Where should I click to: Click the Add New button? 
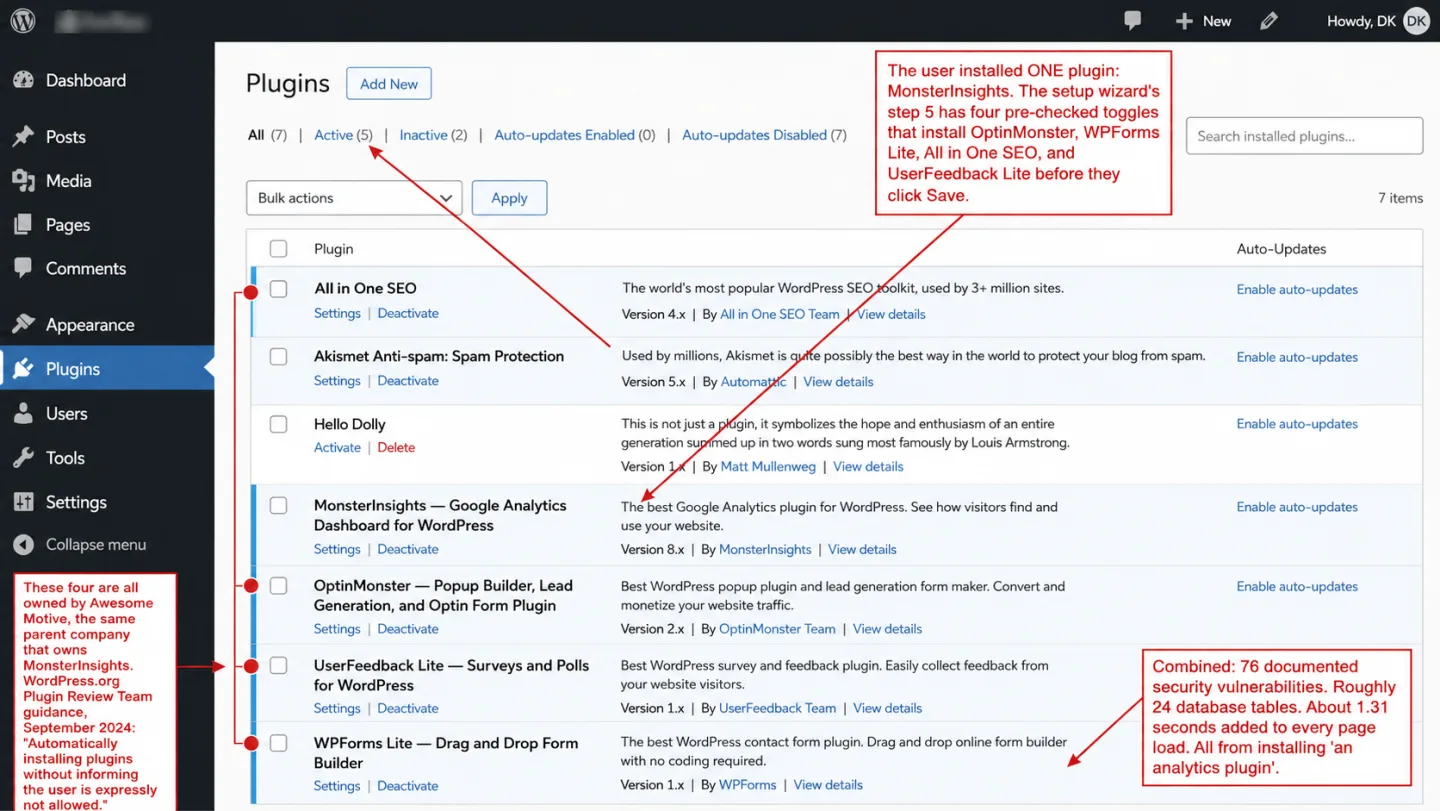pyautogui.click(x=389, y=84)
